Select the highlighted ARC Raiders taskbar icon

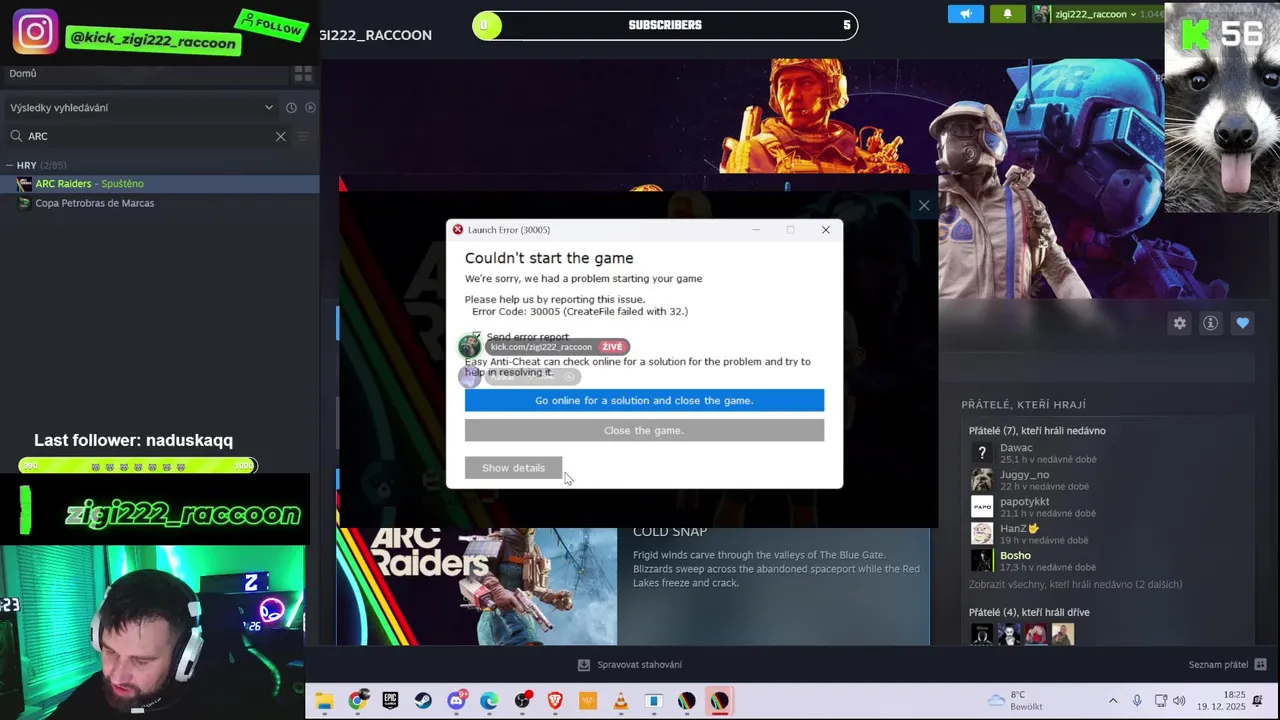pos(719,701)
